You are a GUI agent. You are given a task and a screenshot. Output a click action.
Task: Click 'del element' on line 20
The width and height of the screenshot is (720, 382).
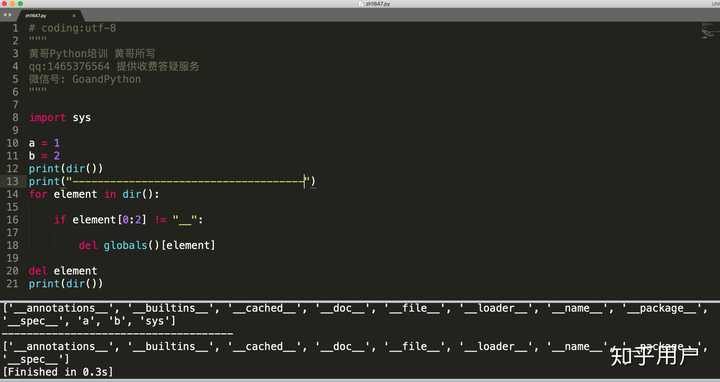coord(62,271)
